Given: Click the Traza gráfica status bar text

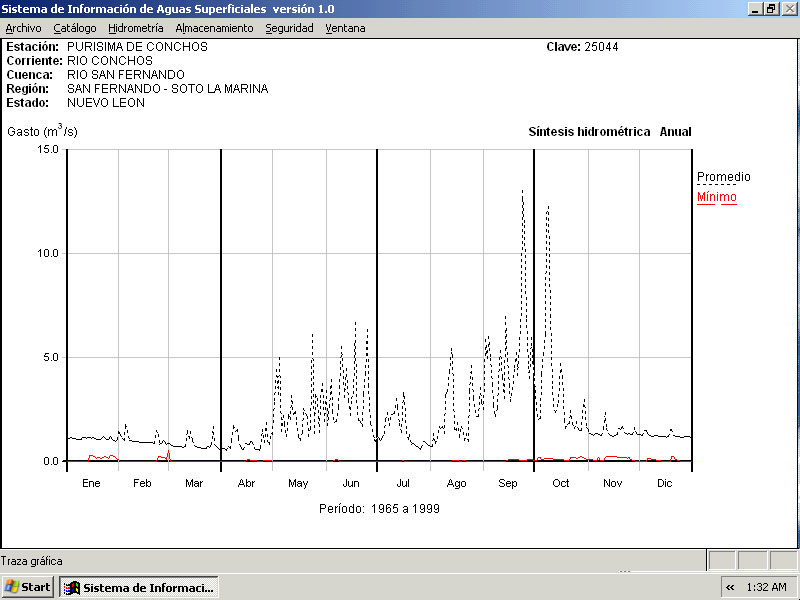Looking at the screenshot, I should [x=31, y=561].
